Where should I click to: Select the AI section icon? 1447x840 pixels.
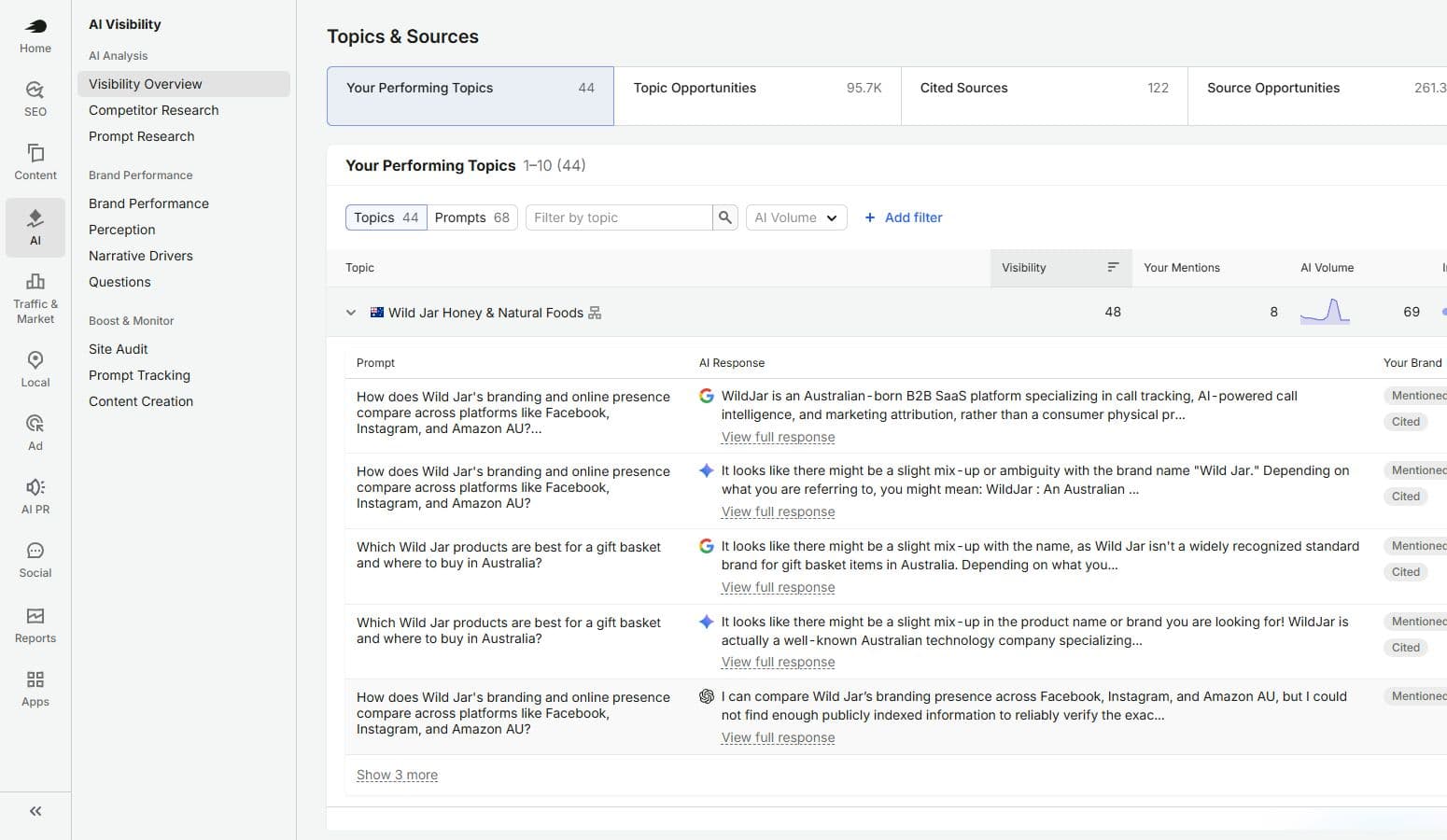click(35, 218)
